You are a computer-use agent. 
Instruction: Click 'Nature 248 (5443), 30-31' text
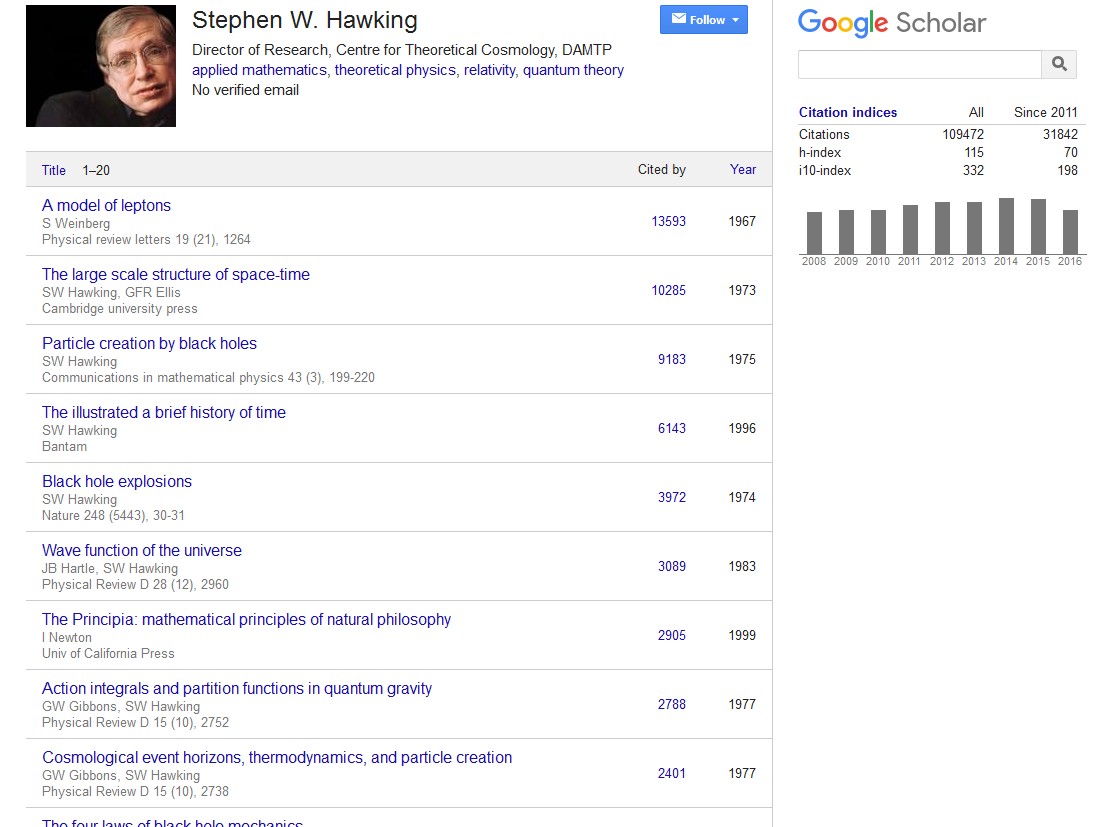click(113, 516)
